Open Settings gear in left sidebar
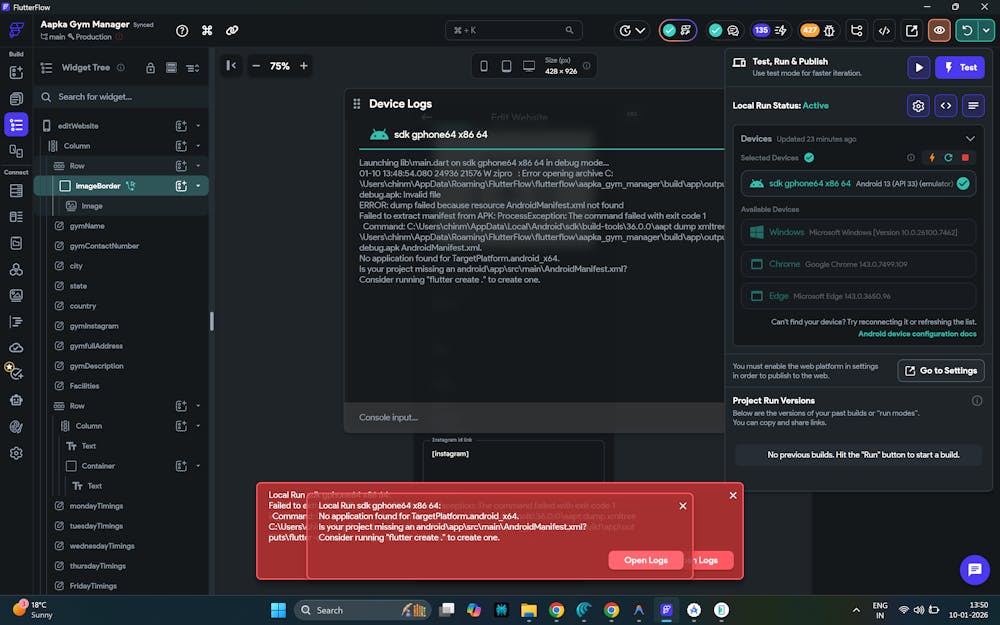Image resolution: width=1000 pixels, height=625 pixels. pos(16,453)
